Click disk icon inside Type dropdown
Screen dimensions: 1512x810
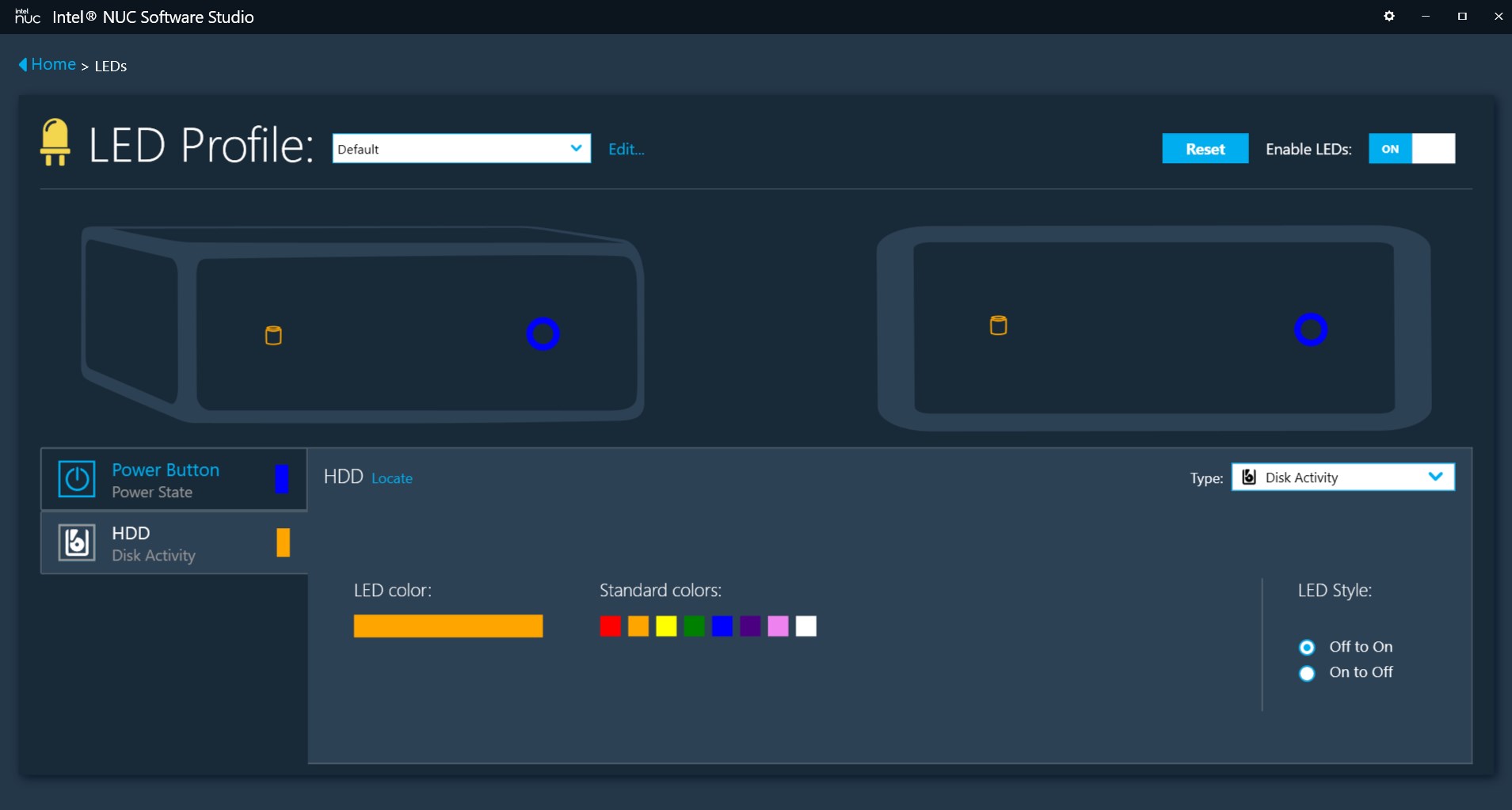tap(1249, 477)
